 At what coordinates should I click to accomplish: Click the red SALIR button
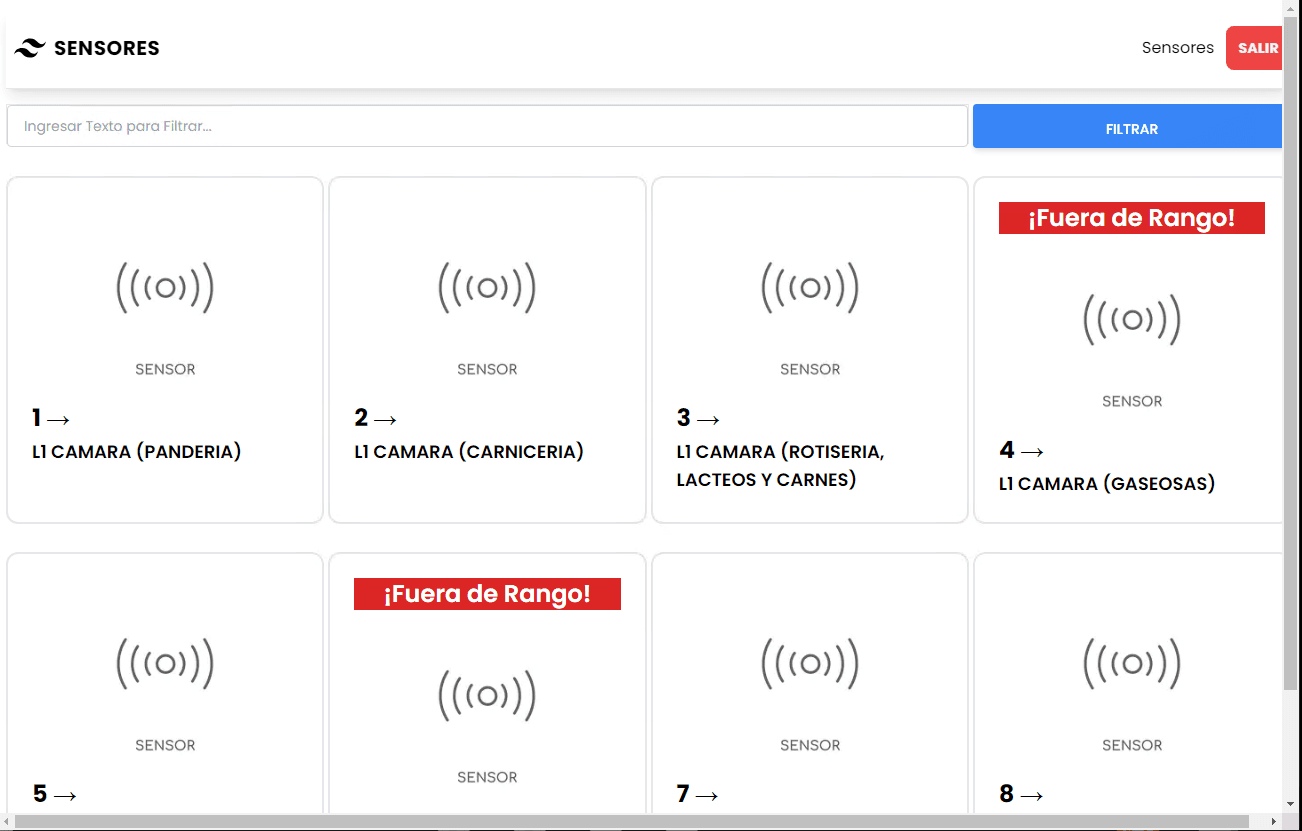pos(1255,48)
